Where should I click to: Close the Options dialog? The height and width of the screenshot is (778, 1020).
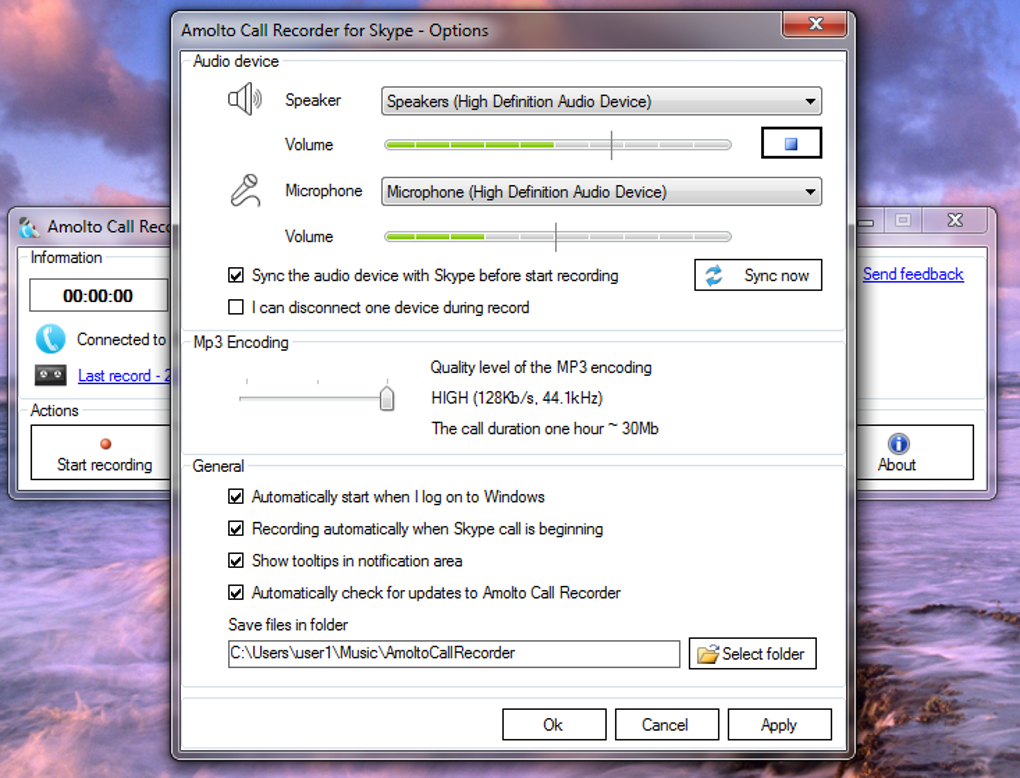[815, 24]
